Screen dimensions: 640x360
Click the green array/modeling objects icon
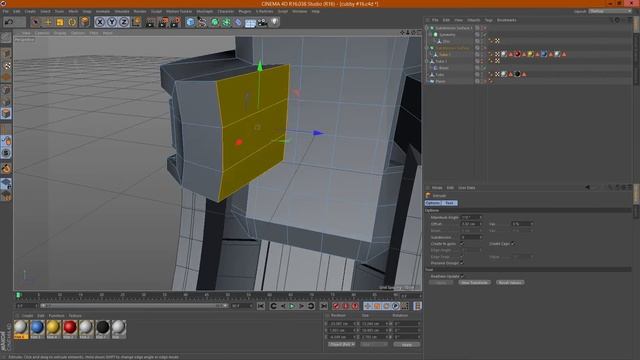[x=227, y=22]
